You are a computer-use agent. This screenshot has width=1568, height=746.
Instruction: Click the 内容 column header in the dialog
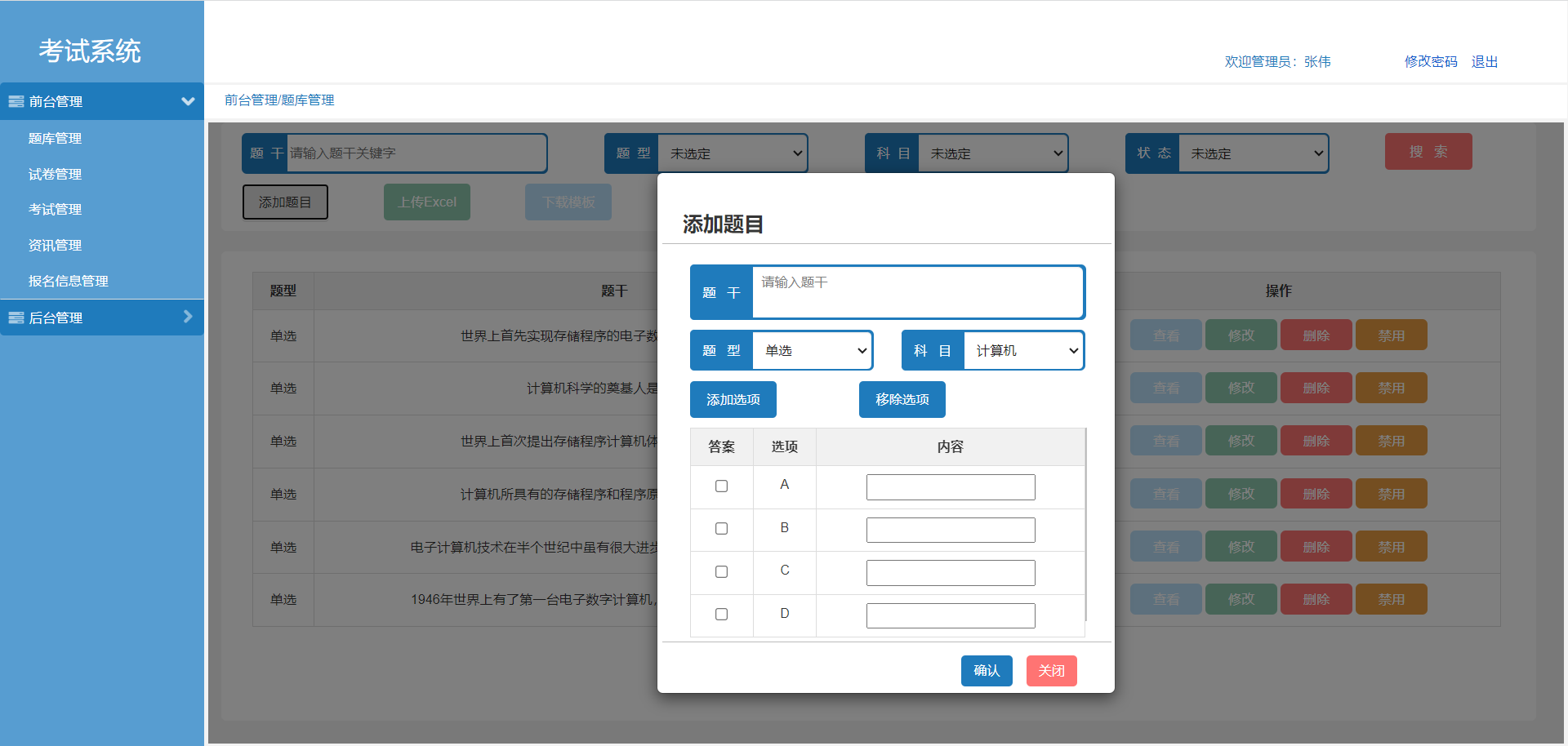pyautogui.click(x=951, y=446)
